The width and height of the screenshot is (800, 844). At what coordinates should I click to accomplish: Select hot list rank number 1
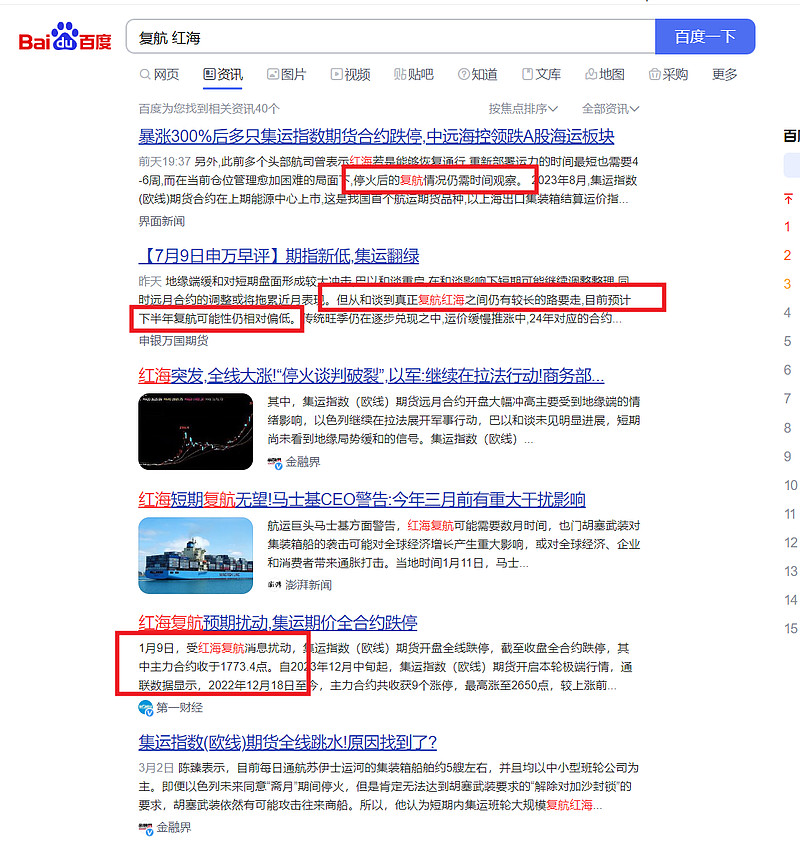(787, 227)
